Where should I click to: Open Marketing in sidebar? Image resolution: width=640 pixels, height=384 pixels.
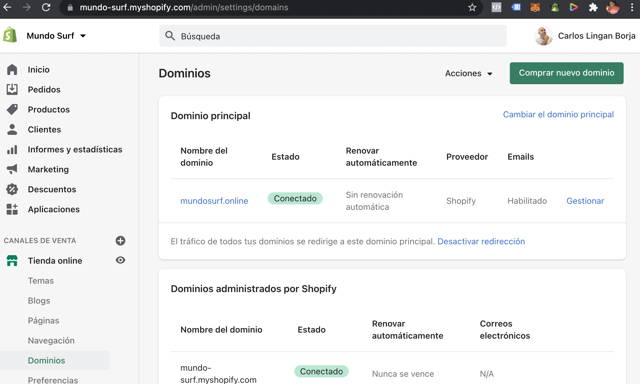coord(48,169)
